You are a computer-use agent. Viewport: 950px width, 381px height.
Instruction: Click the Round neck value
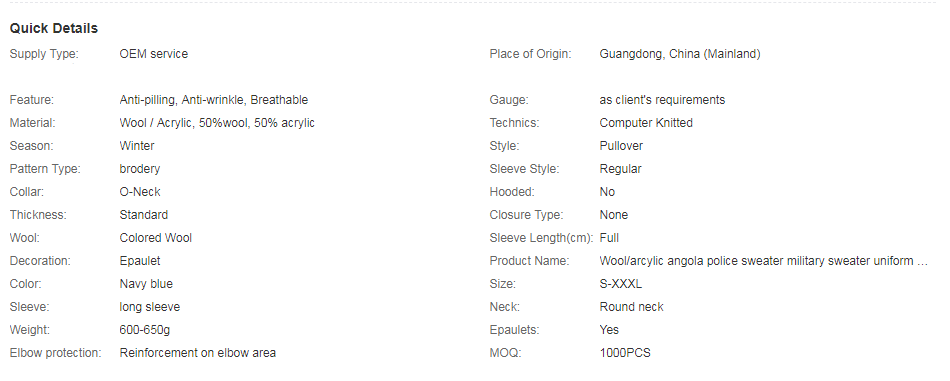pos(631,307)
